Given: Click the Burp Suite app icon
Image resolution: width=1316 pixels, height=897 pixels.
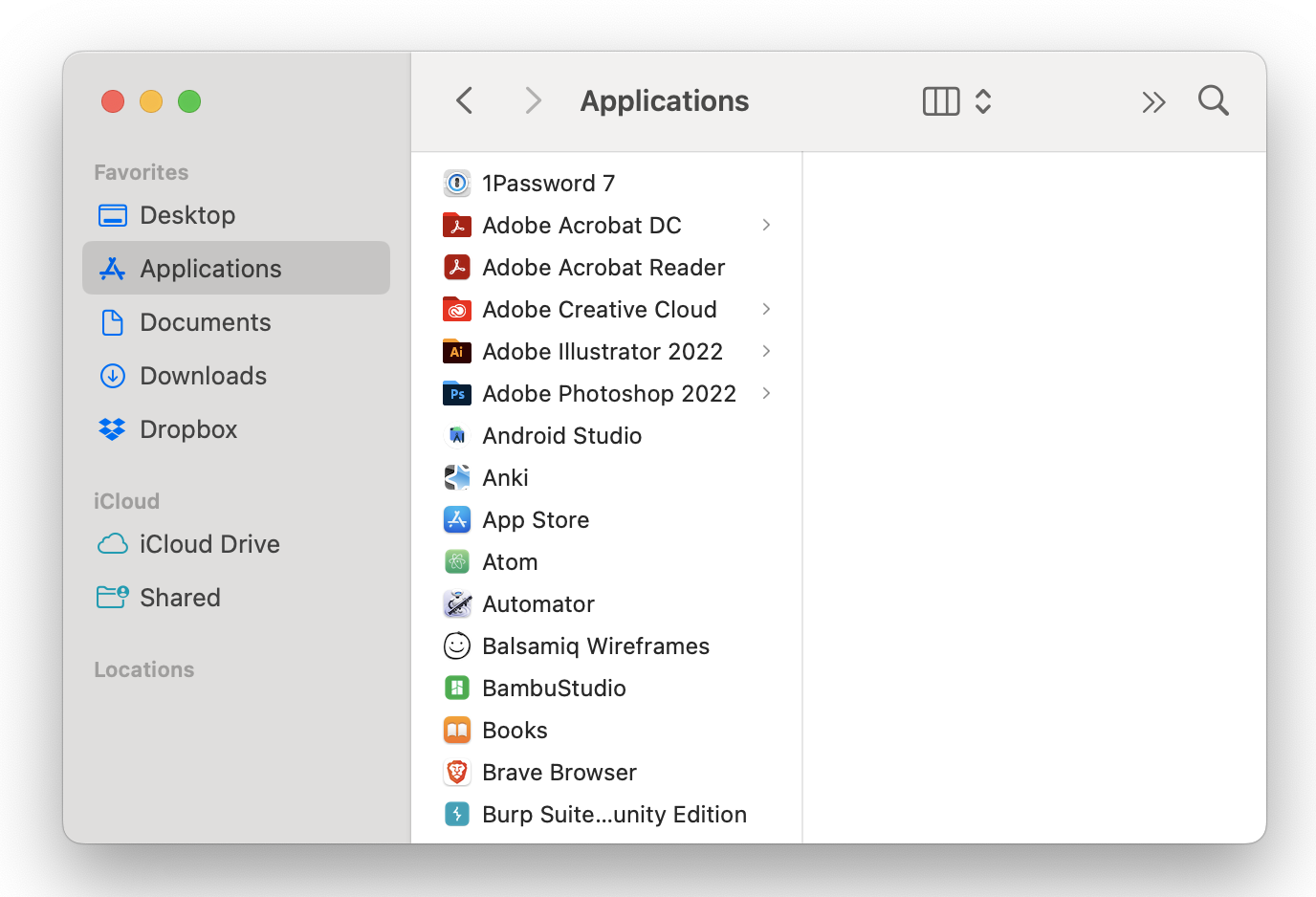Looking at the screenshot, I should click(457, 814).
